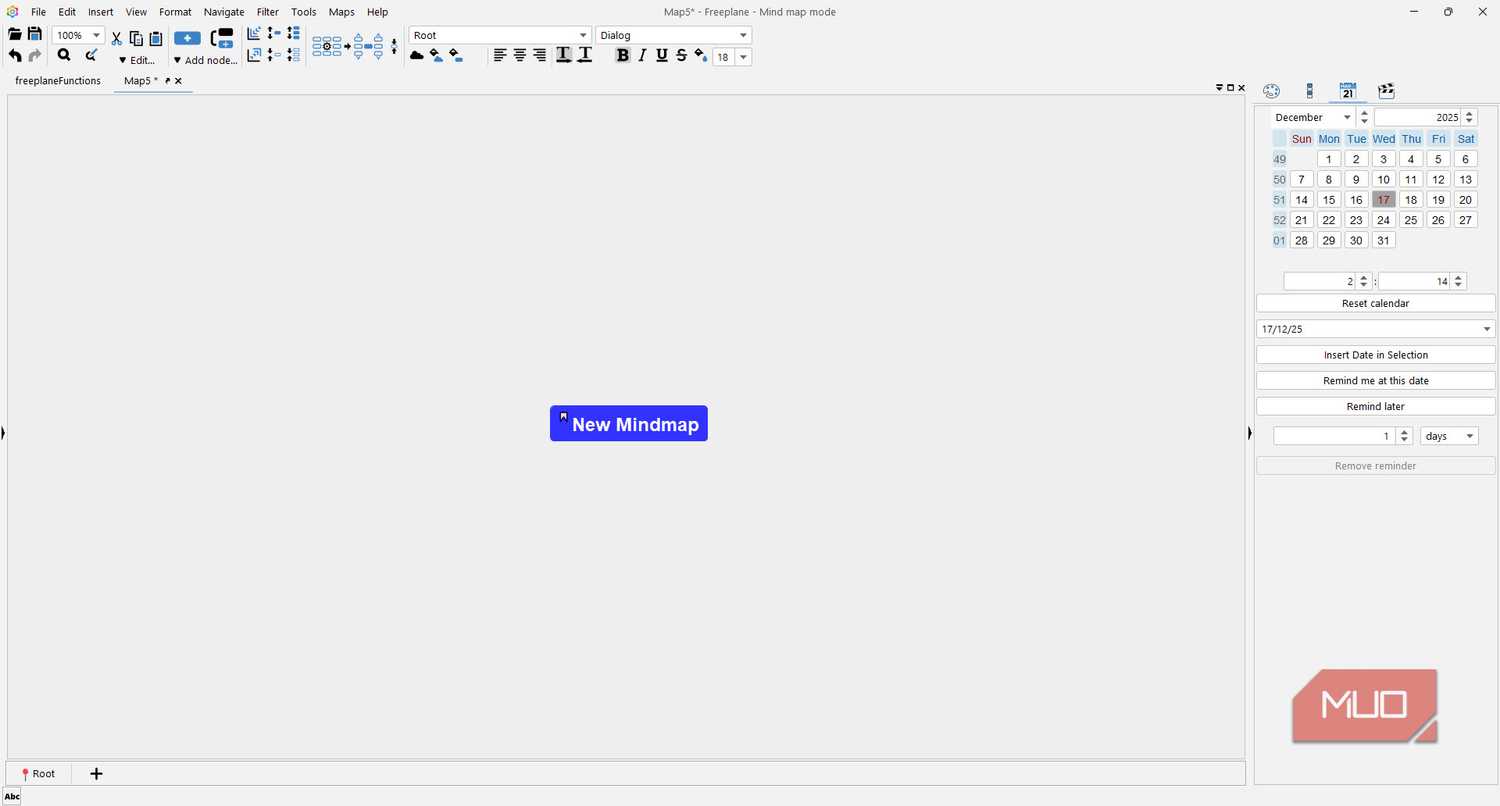
Task: Open a map with the folder icon
Action: (x=15, y=35)
